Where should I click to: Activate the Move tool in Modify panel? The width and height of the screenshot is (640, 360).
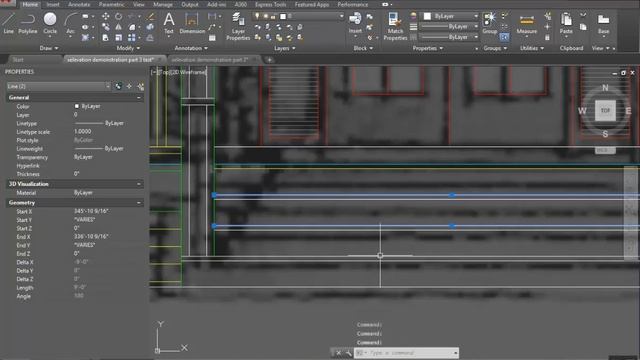(105, 16)
